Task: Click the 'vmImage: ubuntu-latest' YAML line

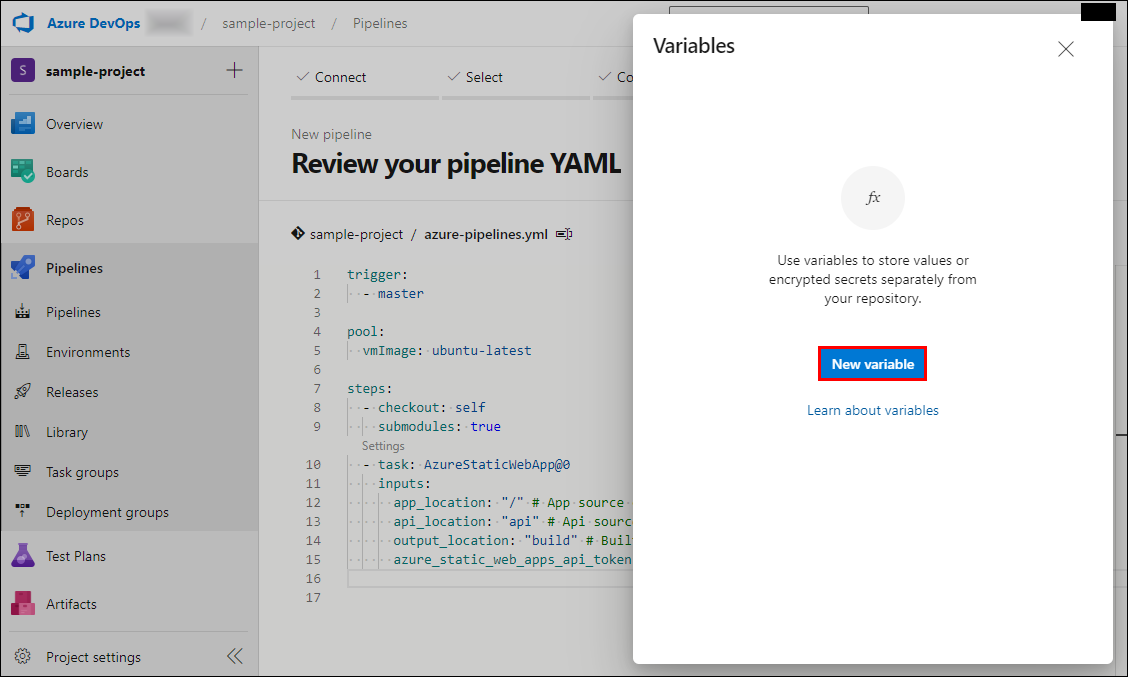Action: click(447, 350)
